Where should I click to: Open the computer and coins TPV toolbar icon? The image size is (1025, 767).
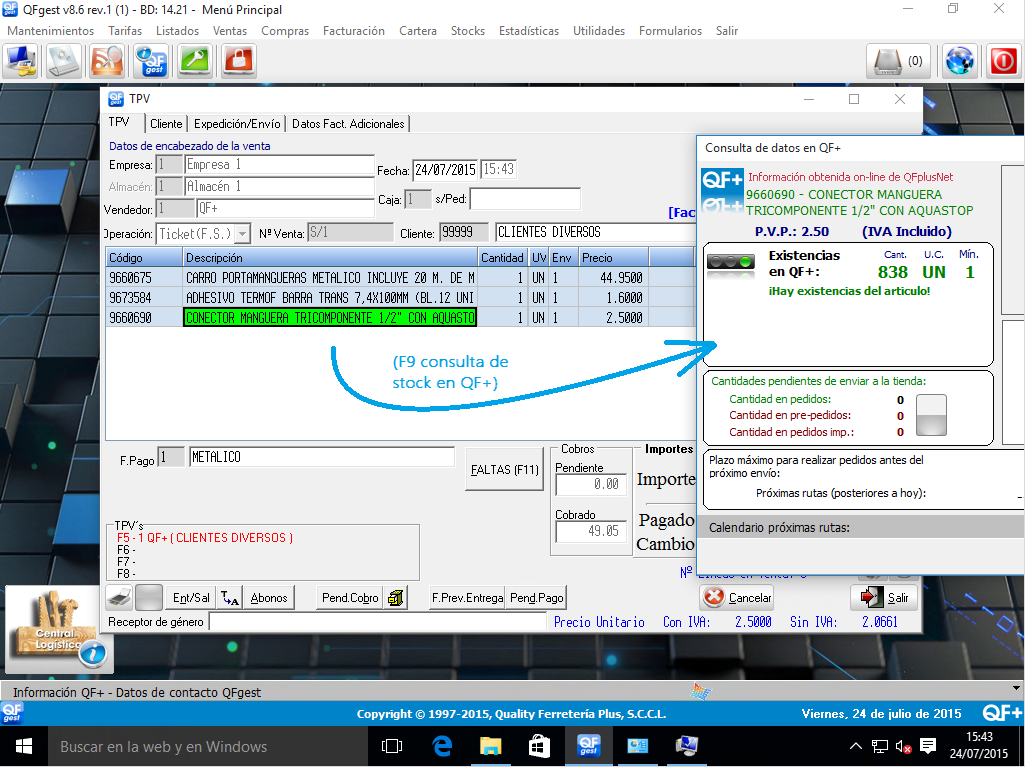[21, 61]
